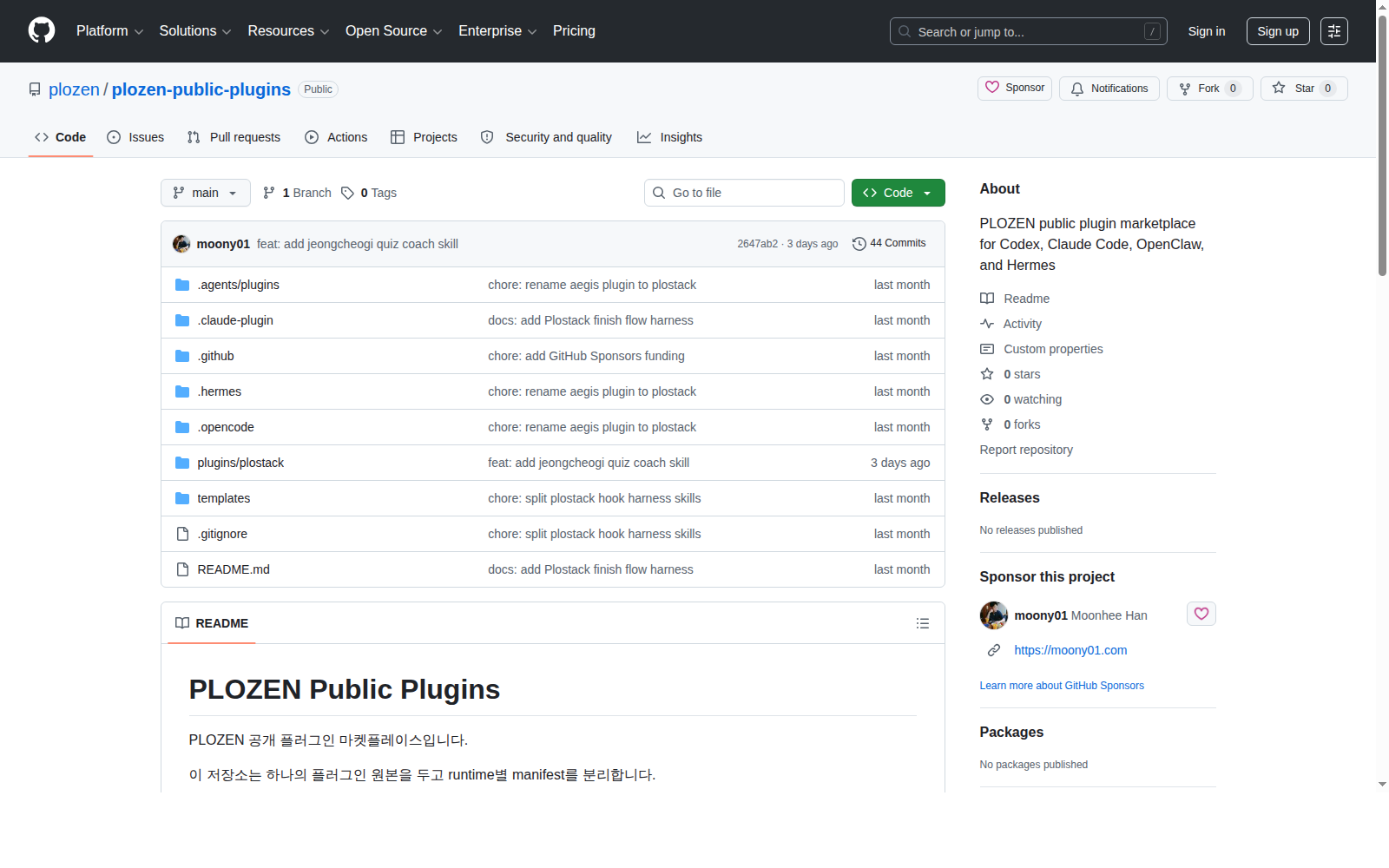Click the branch icon beside 1 Branch
This screenshot has height=868, width=1389.
(269, 193)
